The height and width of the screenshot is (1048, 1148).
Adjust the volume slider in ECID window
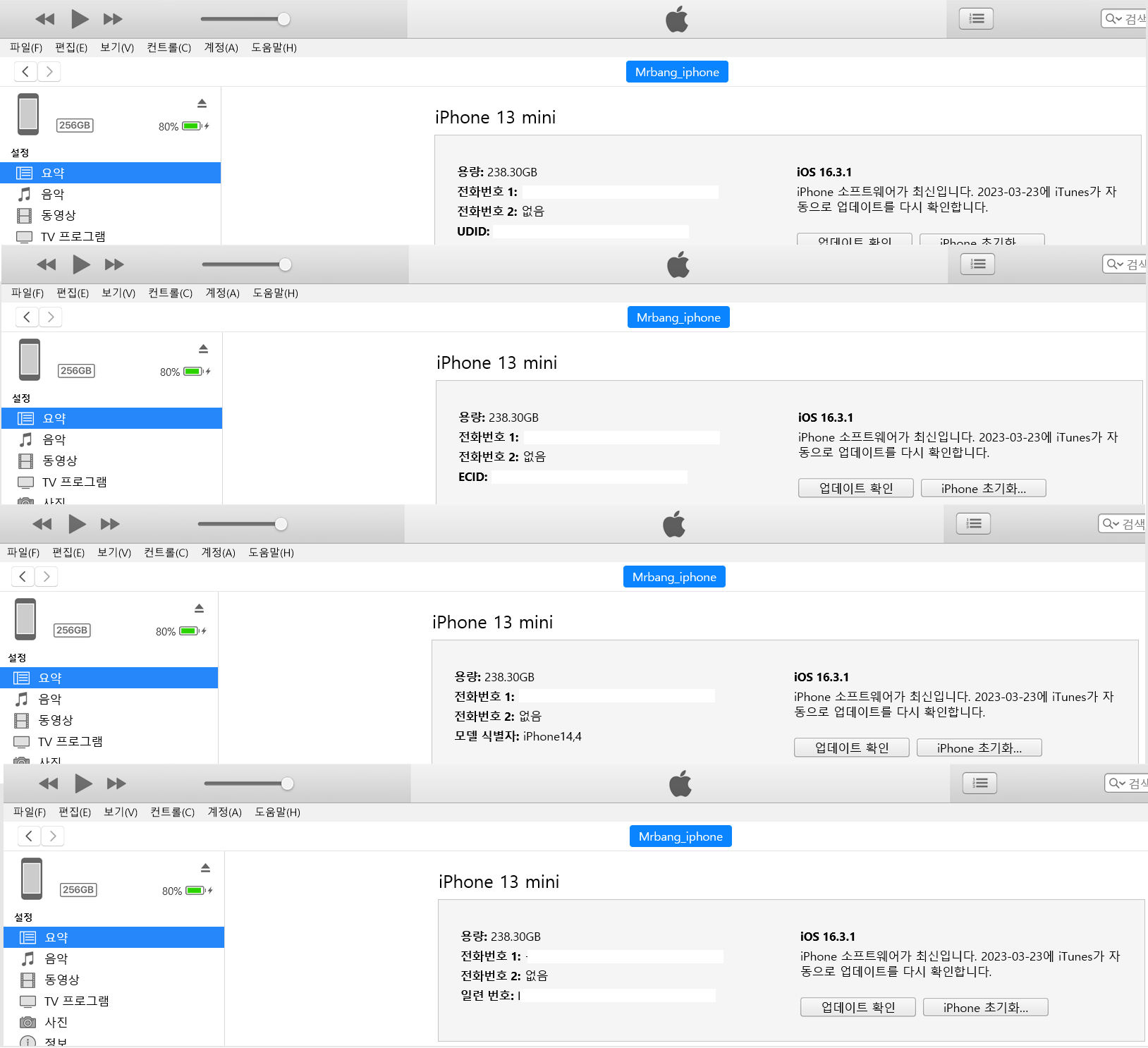tap(246, 264)
